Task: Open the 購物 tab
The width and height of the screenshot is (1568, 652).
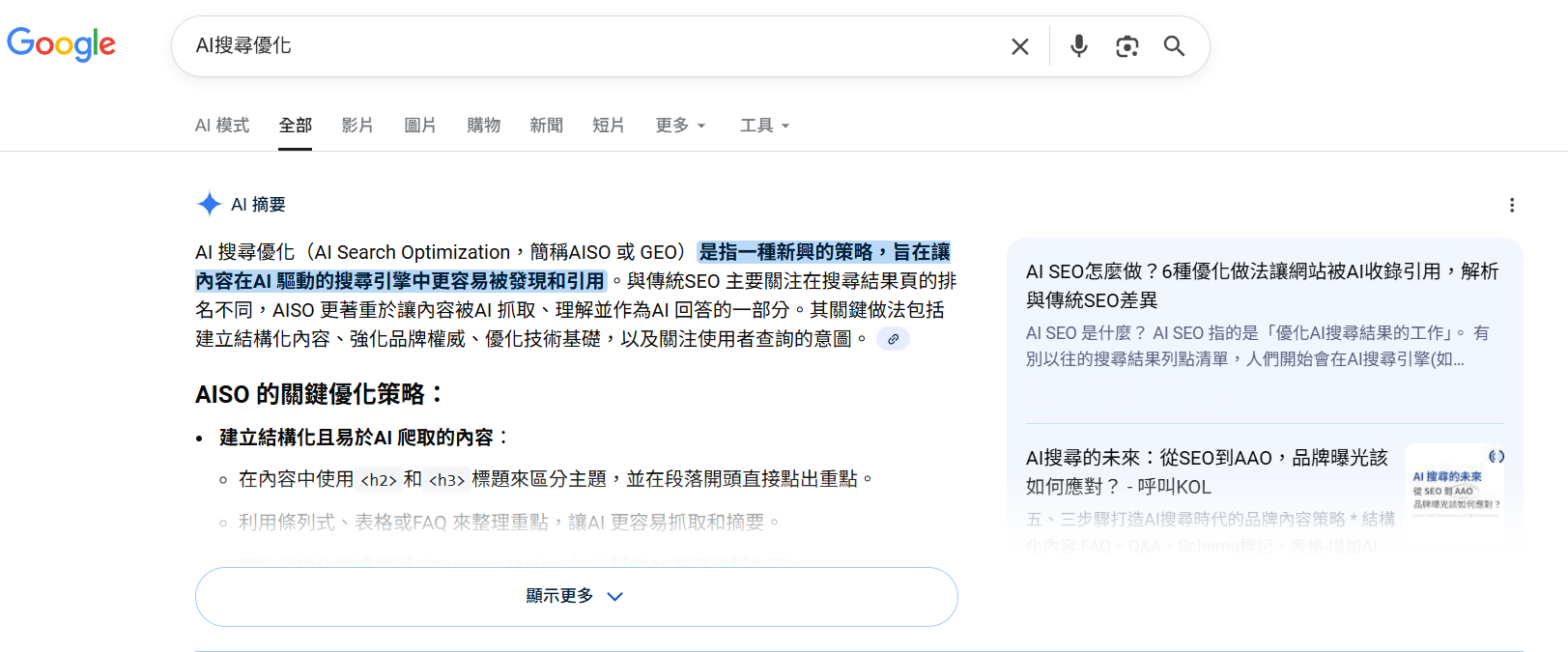Action: pos(483,126)
